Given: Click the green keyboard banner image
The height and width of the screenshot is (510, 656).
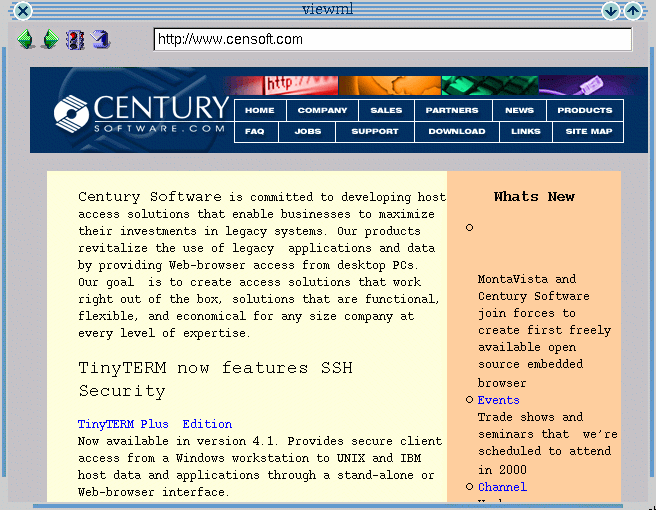Looking at the screenshot, I should tap(490, 85).
